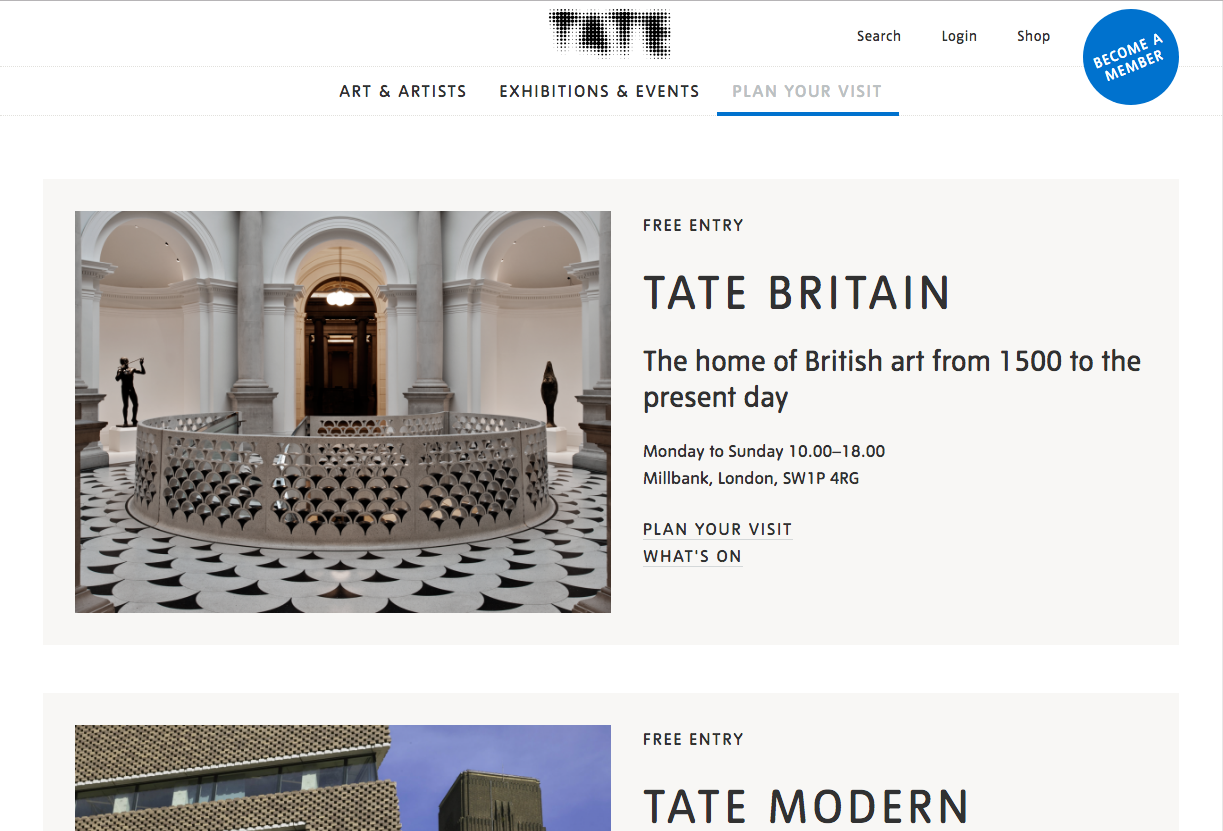Open the Search link in the header
This screenshot has width=1223, height=831.
pyautogui.click(x=878, y=36)
